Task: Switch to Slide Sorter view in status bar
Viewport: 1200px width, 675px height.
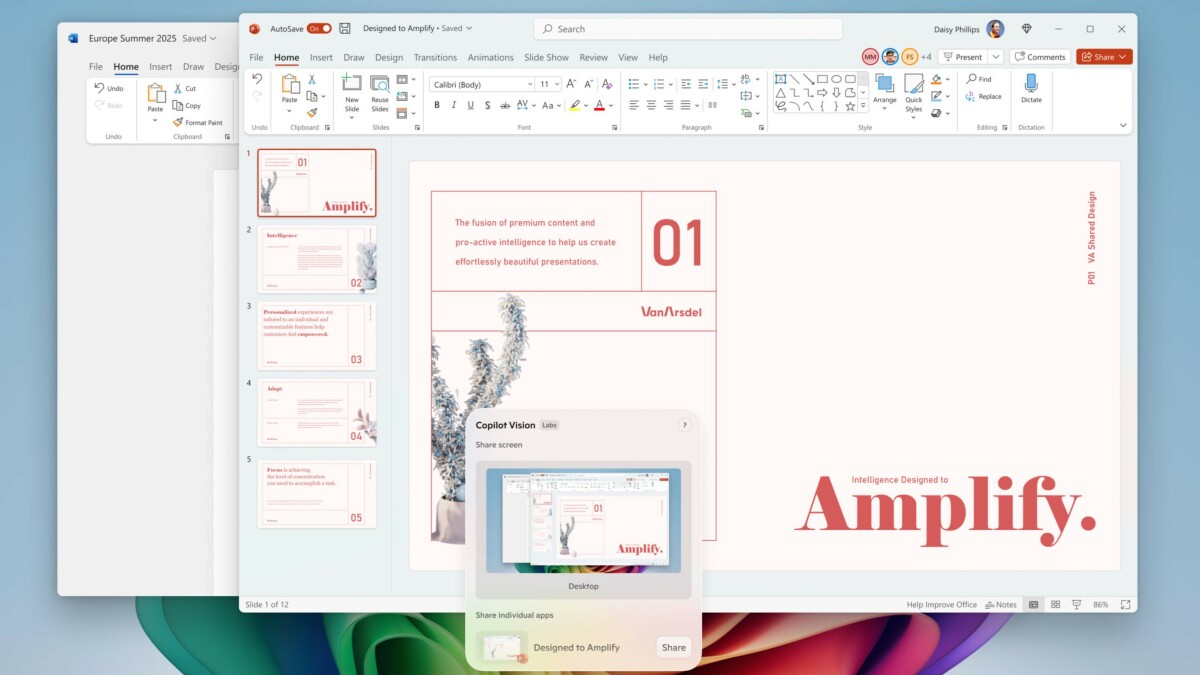Action: point(1055,605)
